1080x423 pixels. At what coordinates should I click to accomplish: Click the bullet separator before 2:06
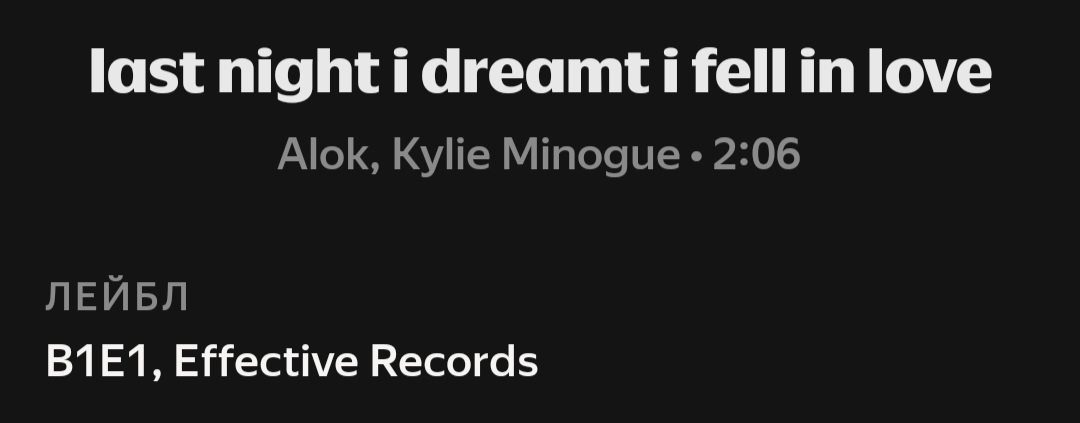[x=696, y=158]
